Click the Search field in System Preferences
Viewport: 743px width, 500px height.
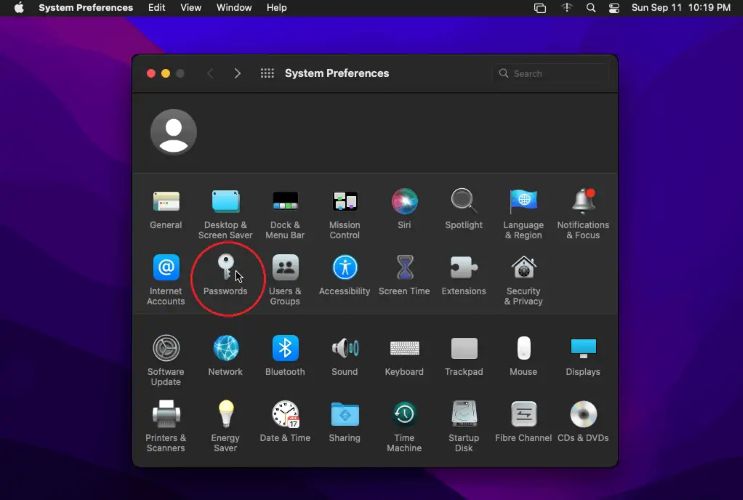(x=550, y=73)
